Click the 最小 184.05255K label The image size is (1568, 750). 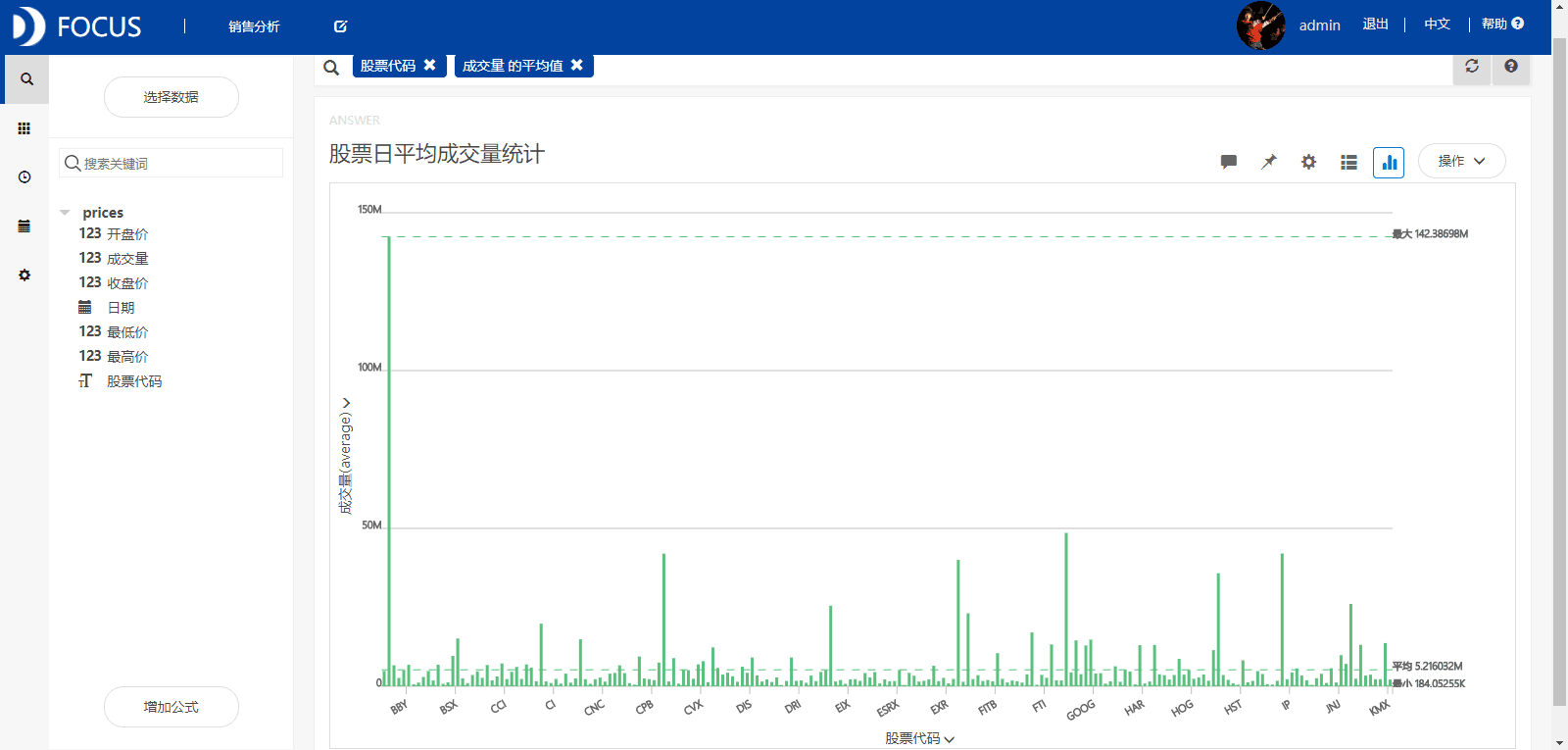[1429, 684]
